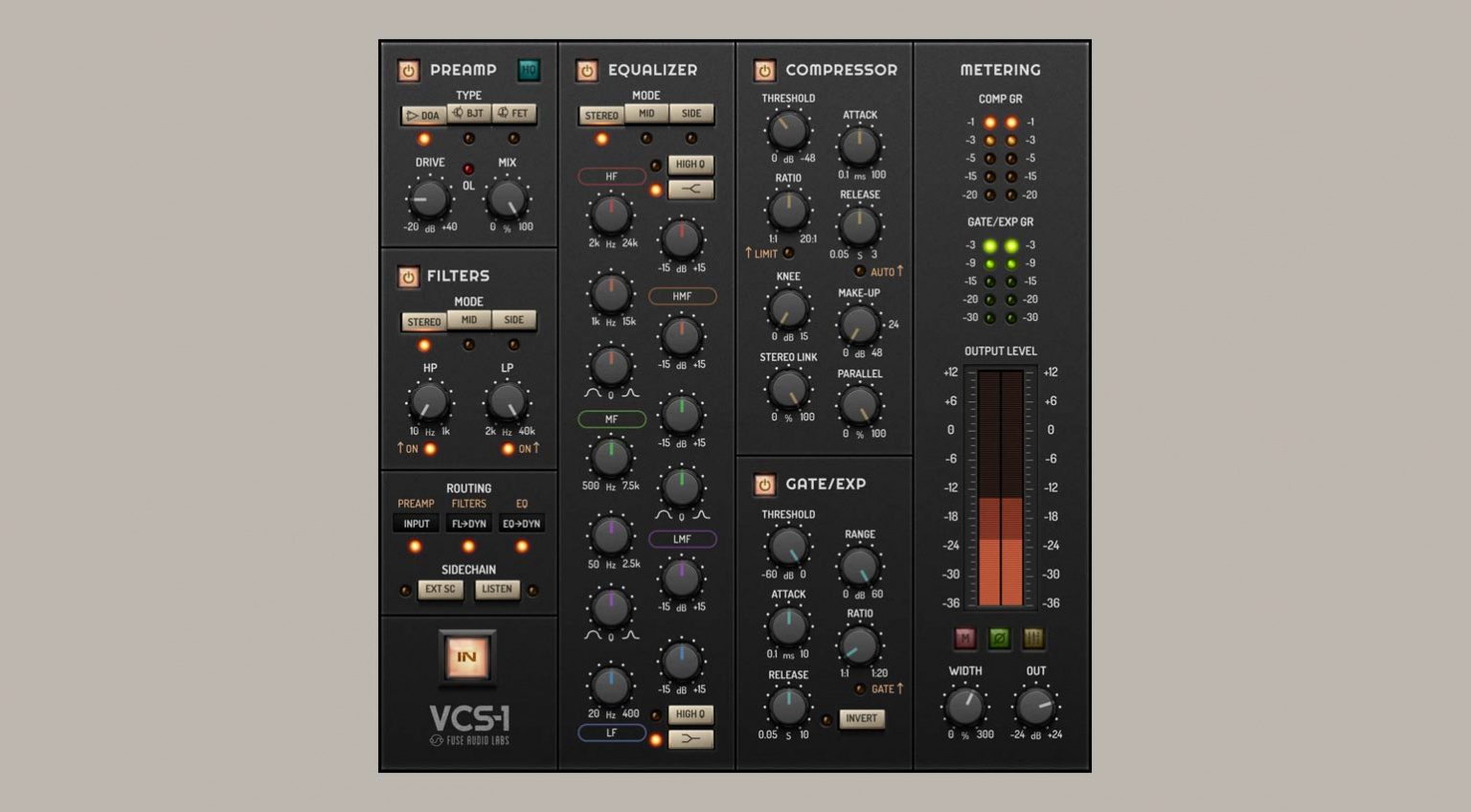Toggle the Preamp power icon
1471x812 pixels.
pyautogui.click(x=410, y=69)
